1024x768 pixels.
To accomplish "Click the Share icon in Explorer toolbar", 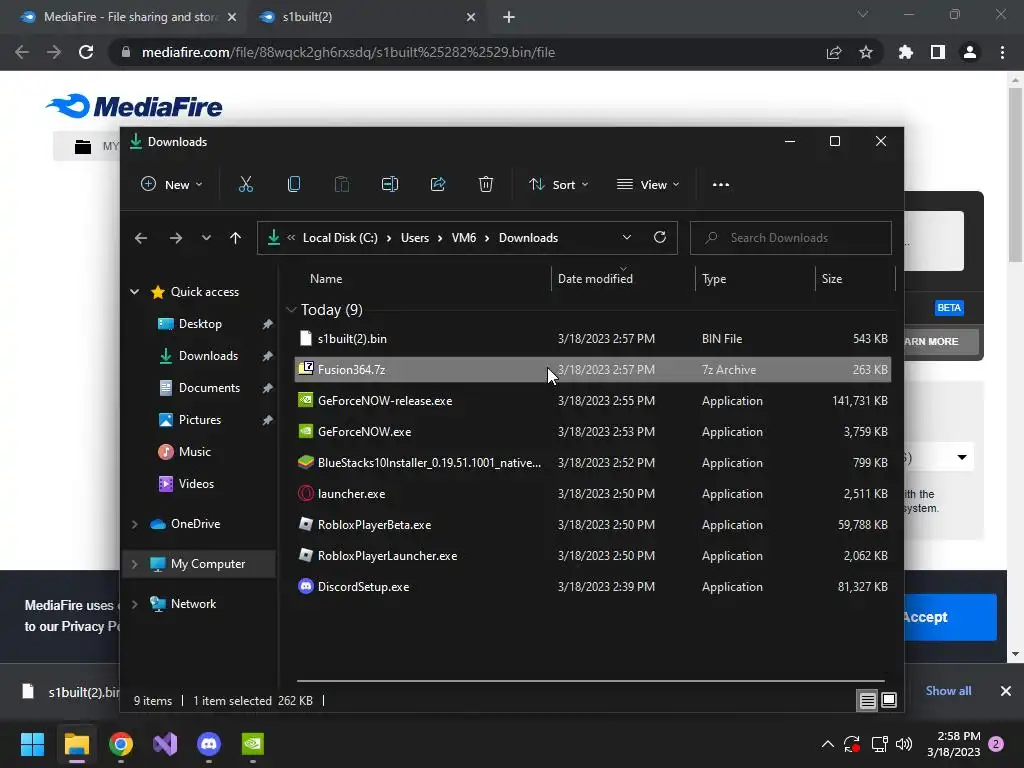I will click(438, 185).
